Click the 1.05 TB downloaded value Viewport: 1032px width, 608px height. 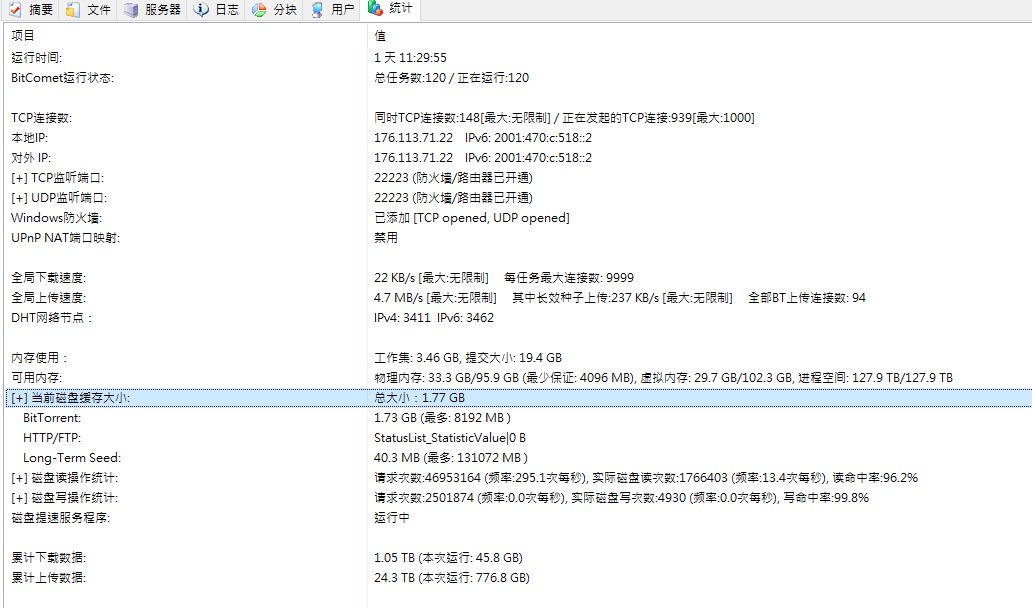point(448,558)
